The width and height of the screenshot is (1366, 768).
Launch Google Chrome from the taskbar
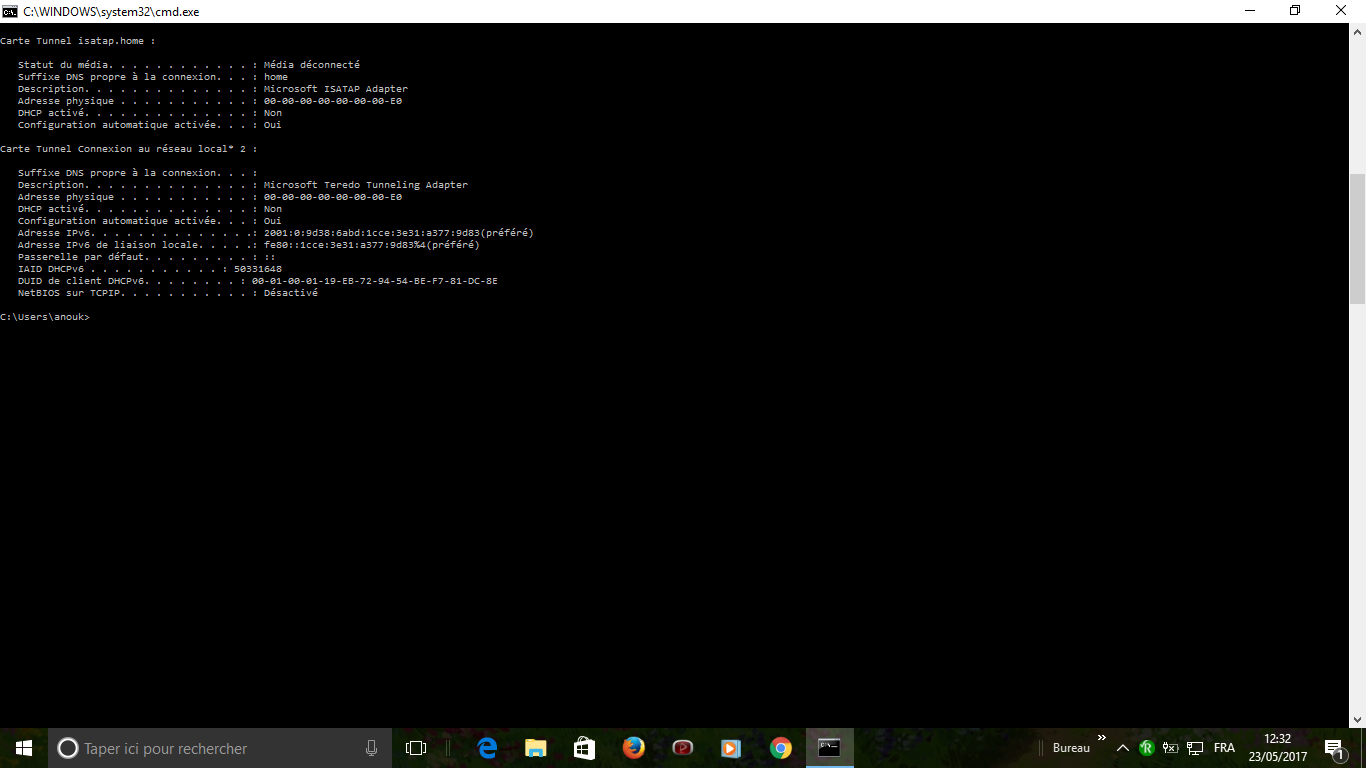coord(781,748)
